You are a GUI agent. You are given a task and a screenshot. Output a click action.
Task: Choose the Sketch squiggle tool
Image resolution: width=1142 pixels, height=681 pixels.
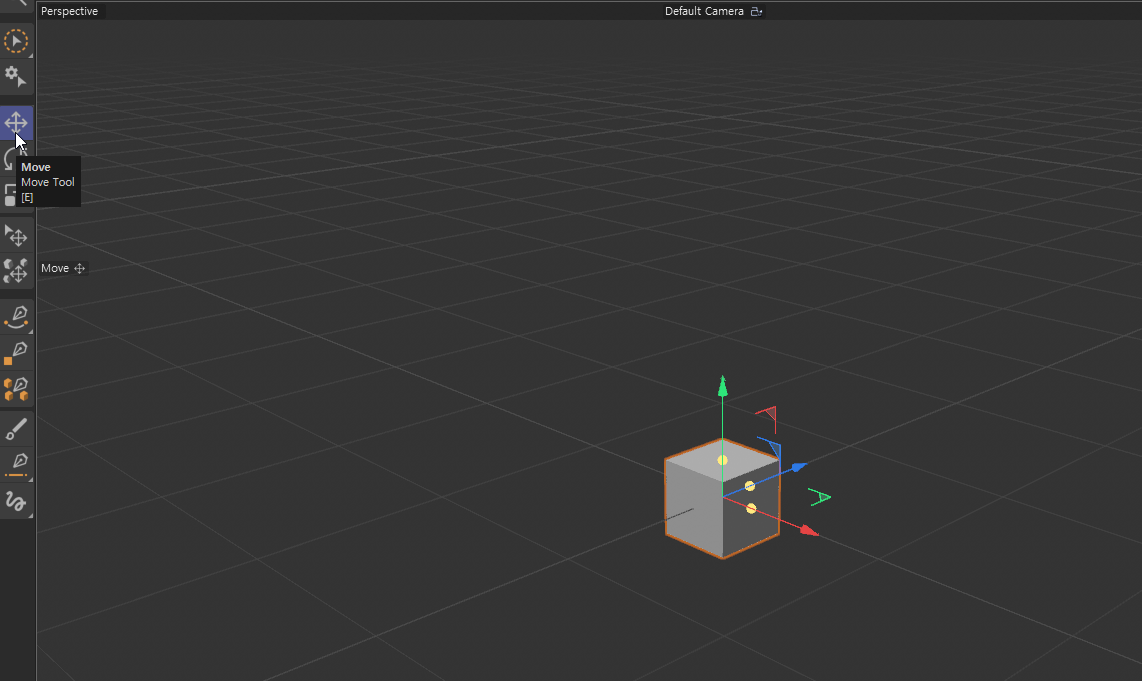[16, 501]
